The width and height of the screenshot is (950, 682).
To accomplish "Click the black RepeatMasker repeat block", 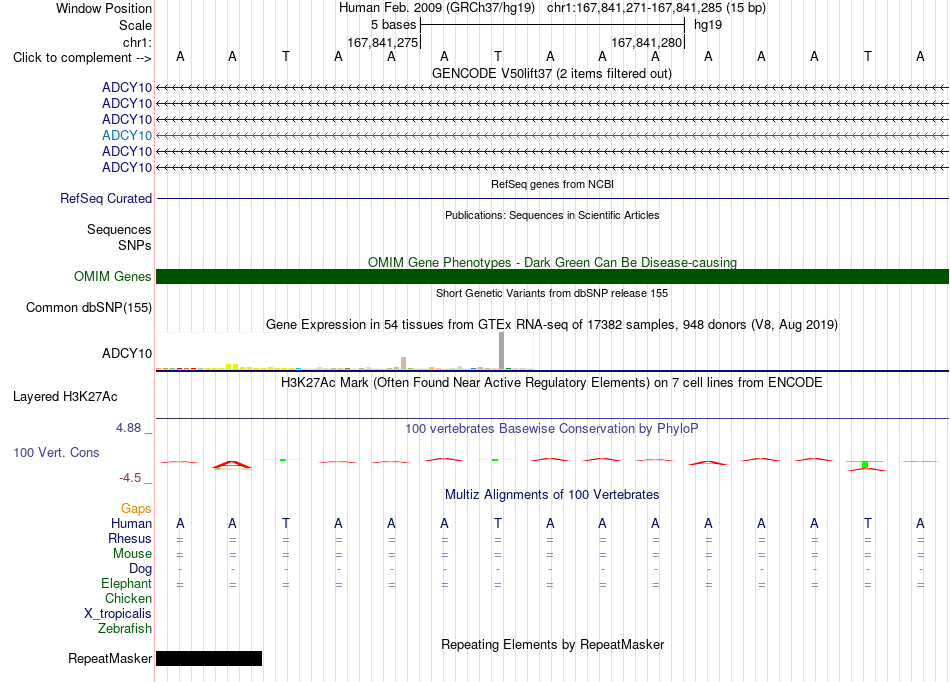I will (x=209, y=658).
